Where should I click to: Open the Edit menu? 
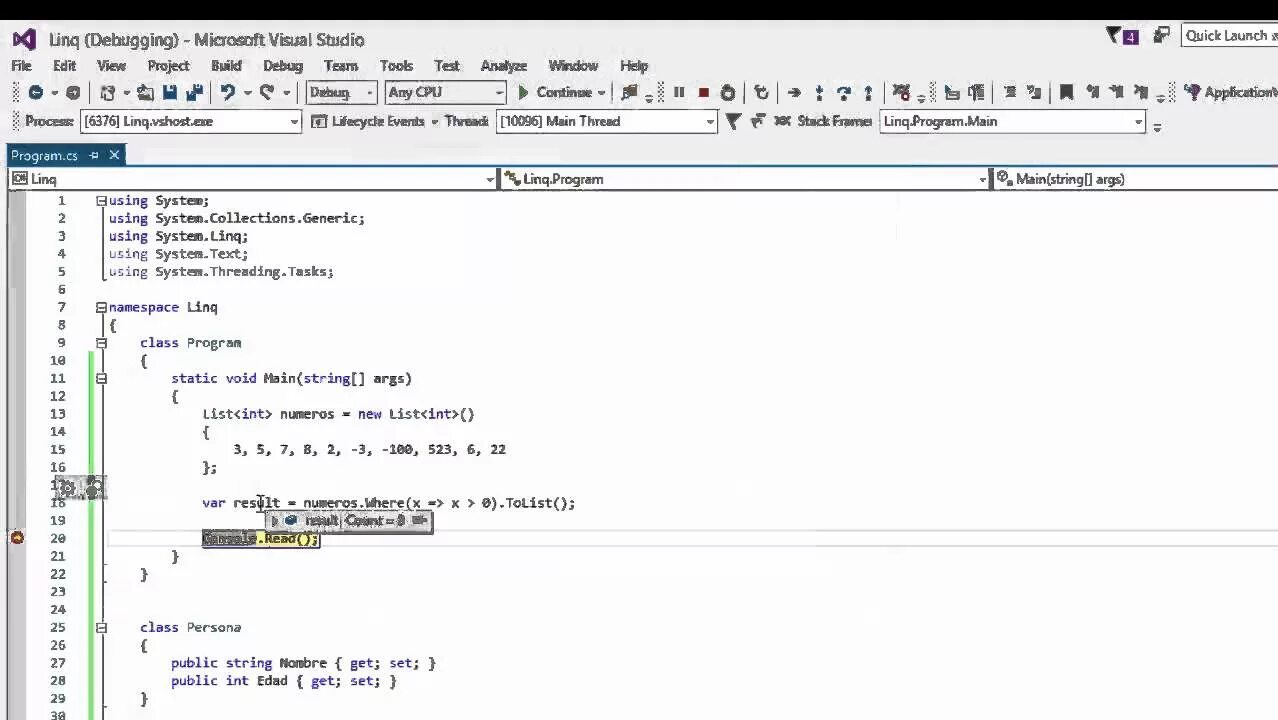pos(64,66)
